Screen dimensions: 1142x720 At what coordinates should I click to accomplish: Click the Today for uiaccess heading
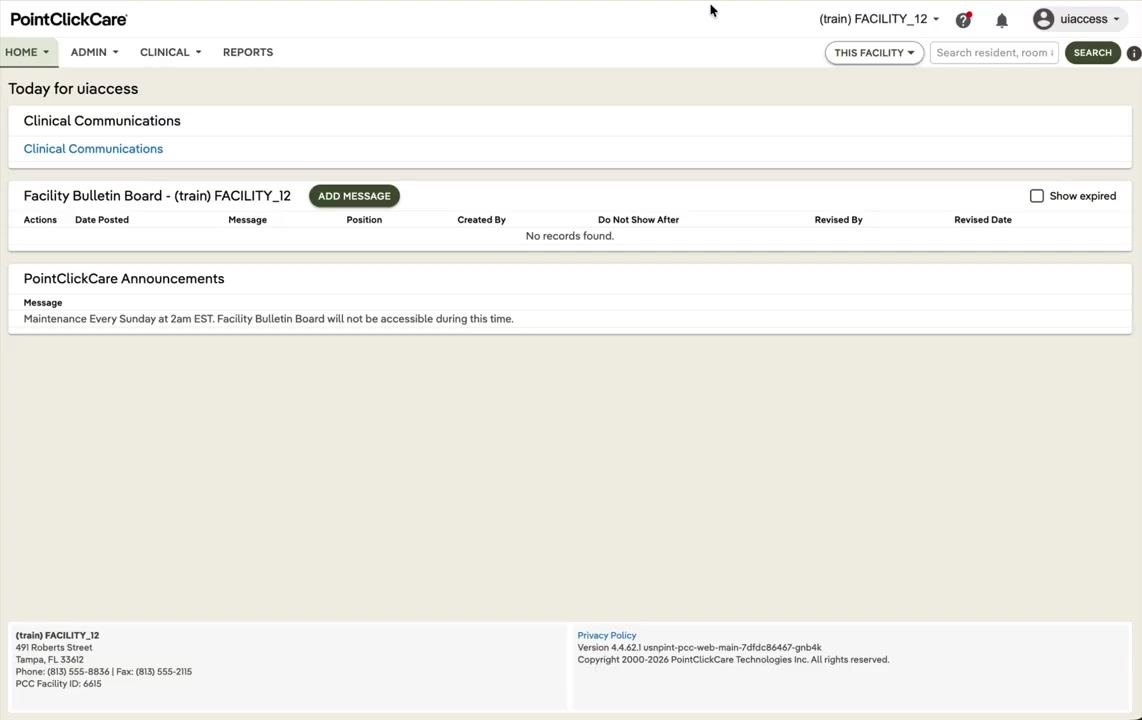tap(73, 89)
